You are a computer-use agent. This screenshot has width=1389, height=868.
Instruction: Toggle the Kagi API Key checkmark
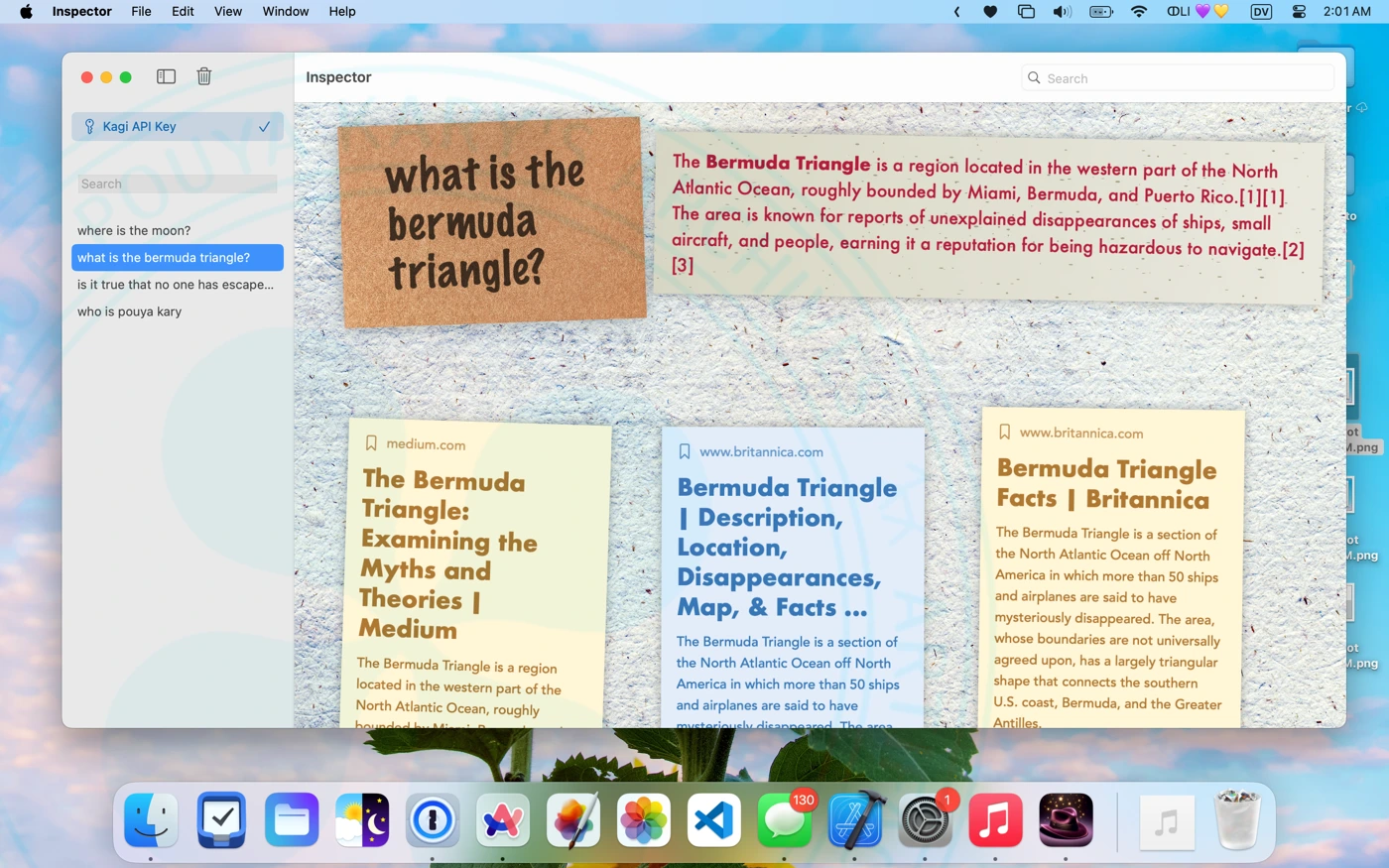click(264, 126)
